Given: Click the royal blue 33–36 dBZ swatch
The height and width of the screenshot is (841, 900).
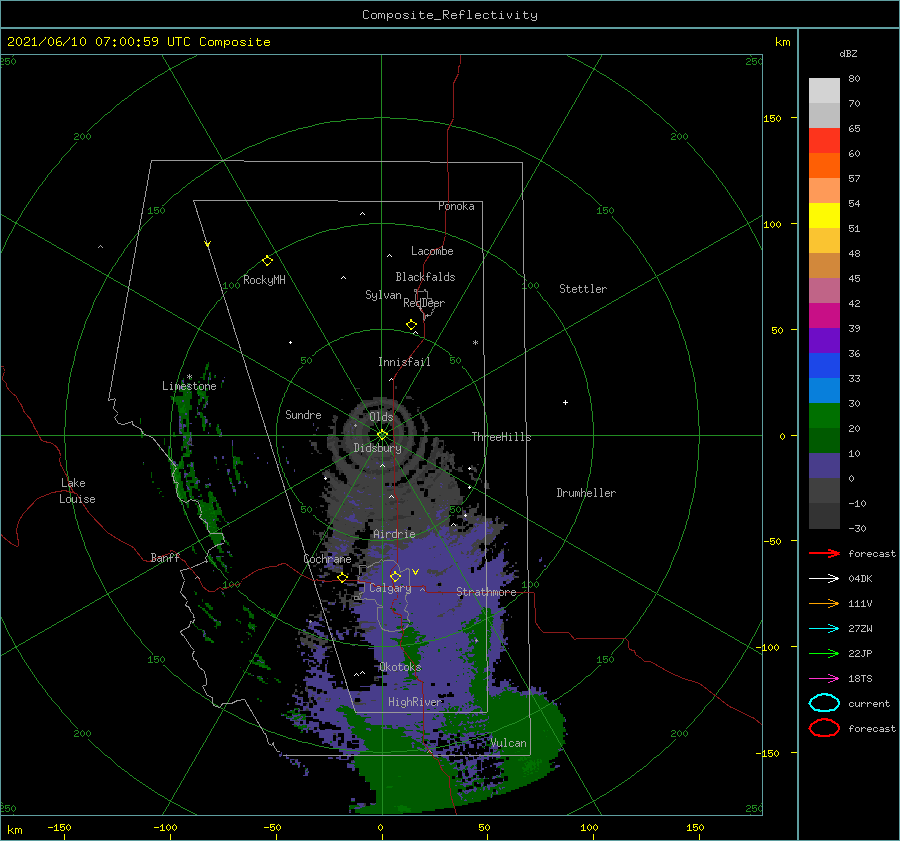Looking at the screenshot, I should 824,366.
